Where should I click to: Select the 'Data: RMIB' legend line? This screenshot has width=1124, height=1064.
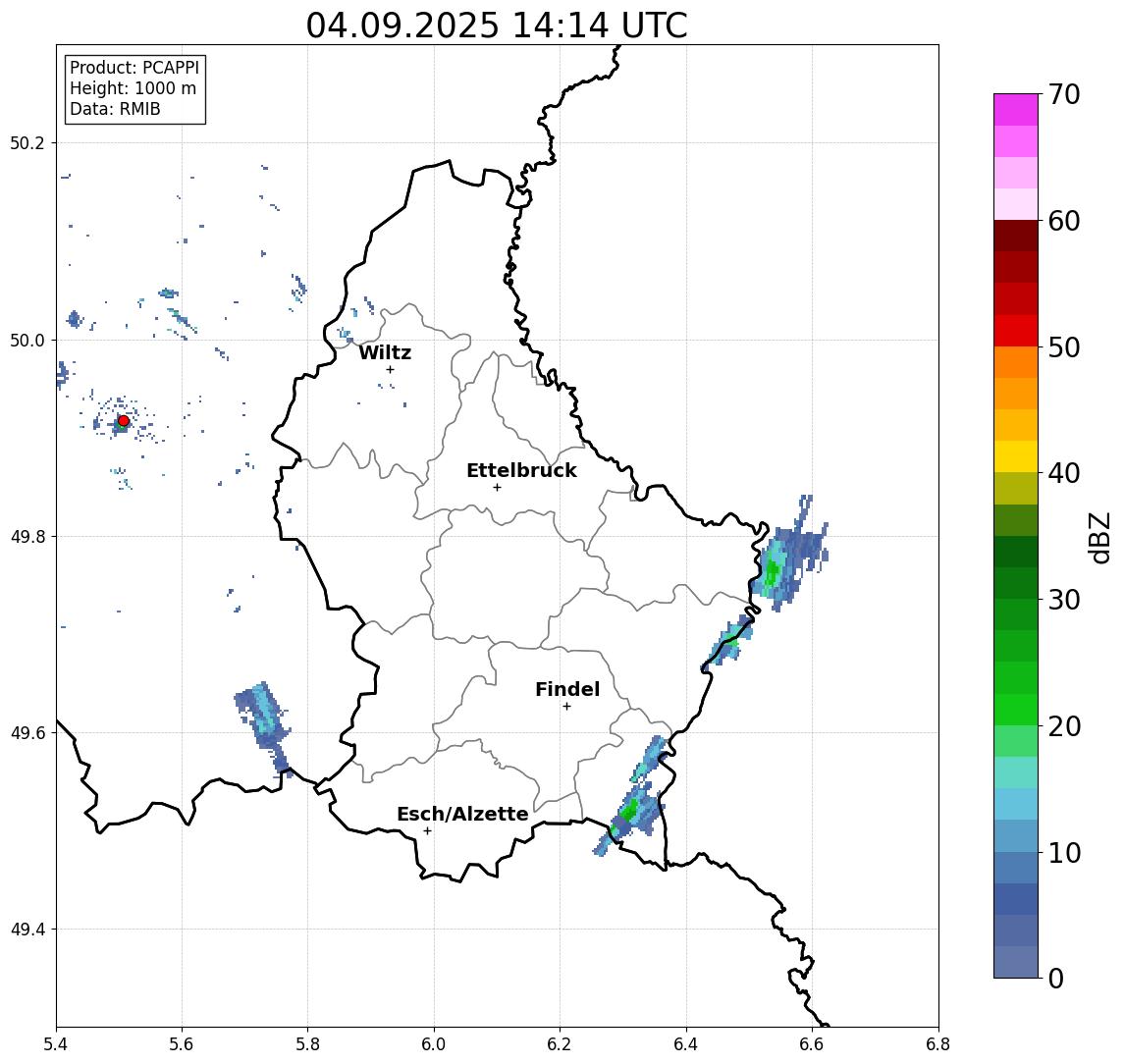pyautogui.click(x=115, y=109)
